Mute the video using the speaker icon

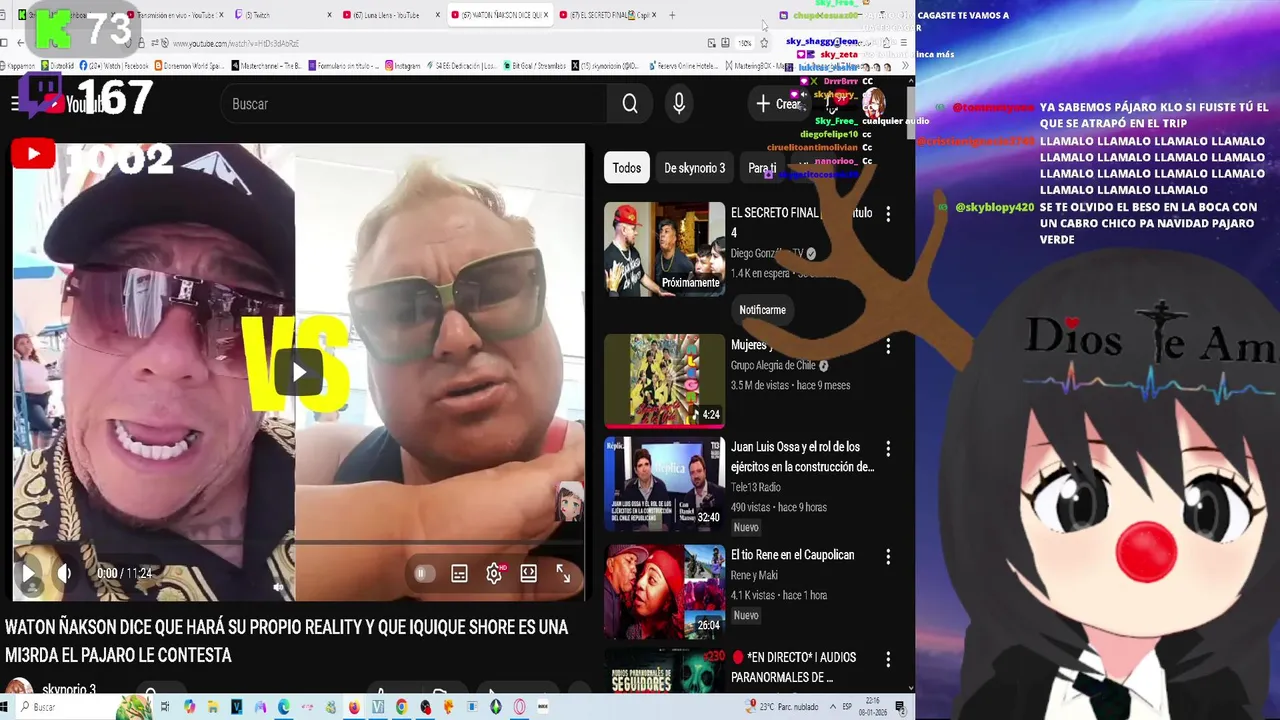pyautogui.click(x=64, y=573)
